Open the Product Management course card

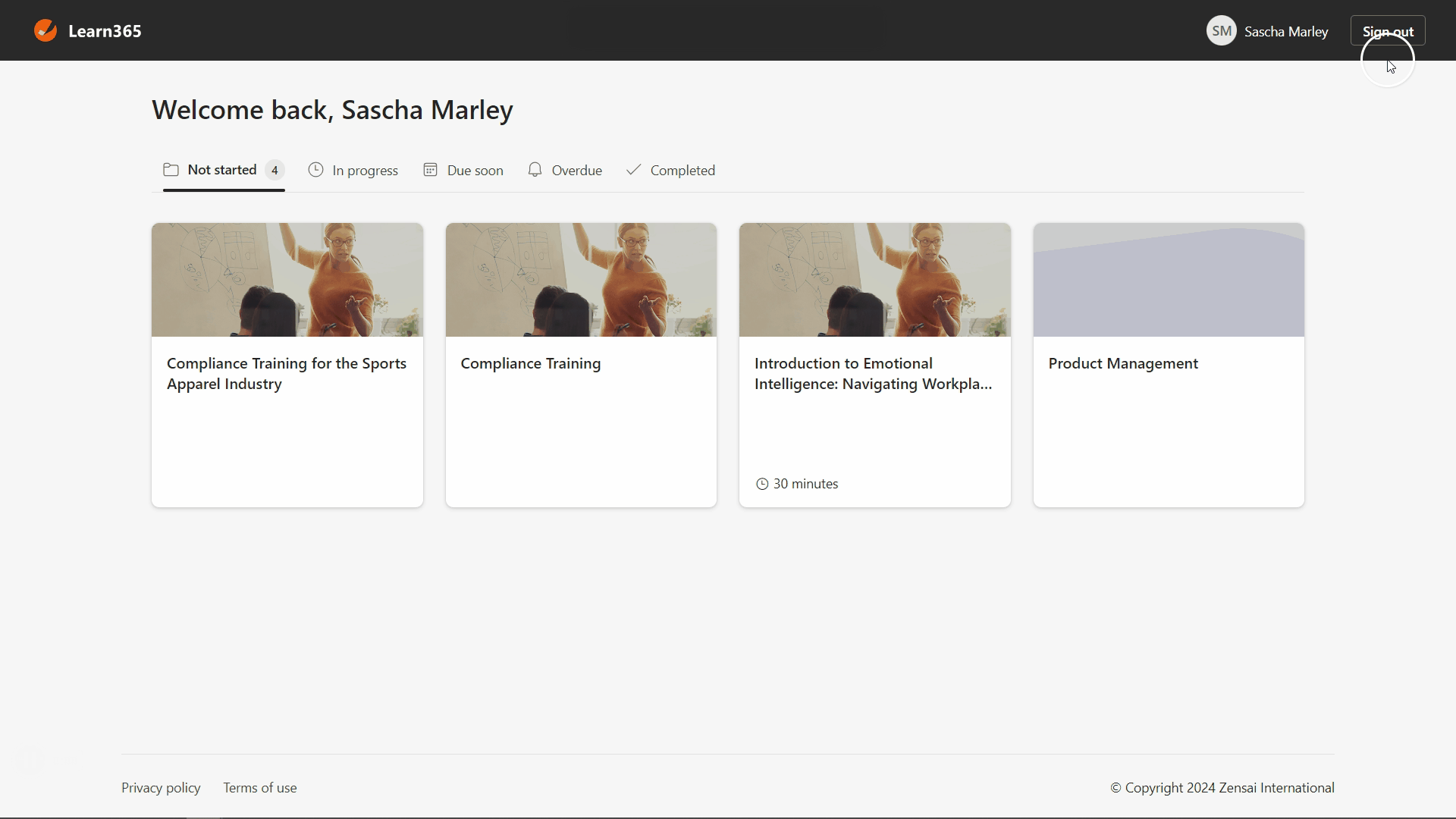1168,364
